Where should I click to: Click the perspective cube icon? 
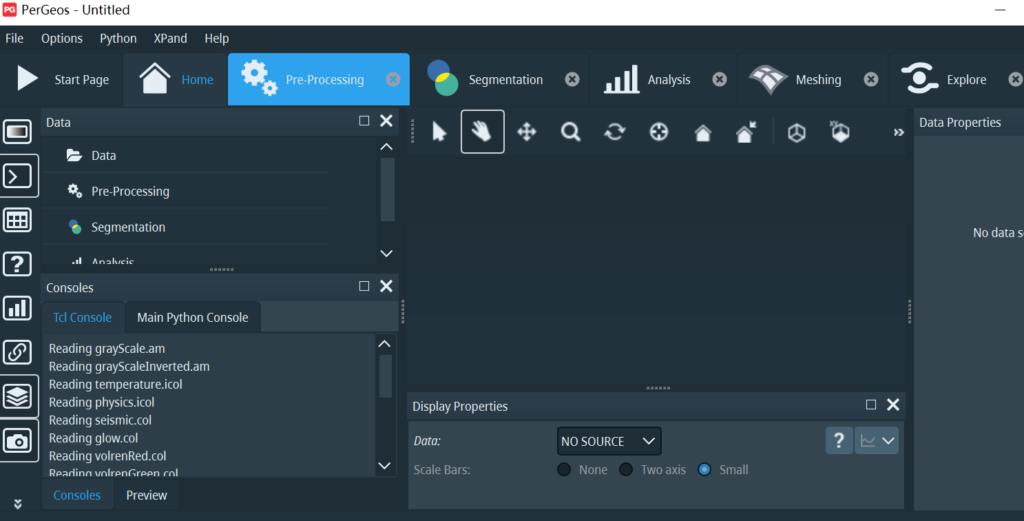tap(796, 133)
